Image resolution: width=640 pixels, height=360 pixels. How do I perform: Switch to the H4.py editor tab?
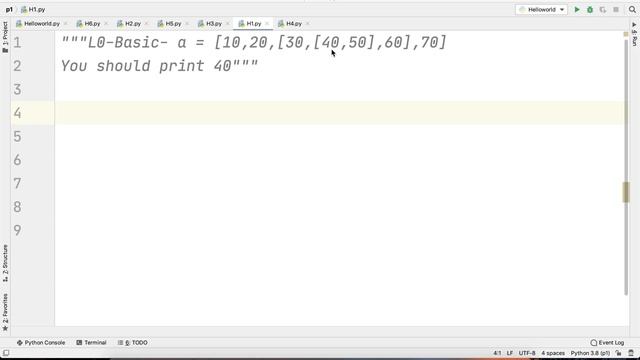point(290,24)
